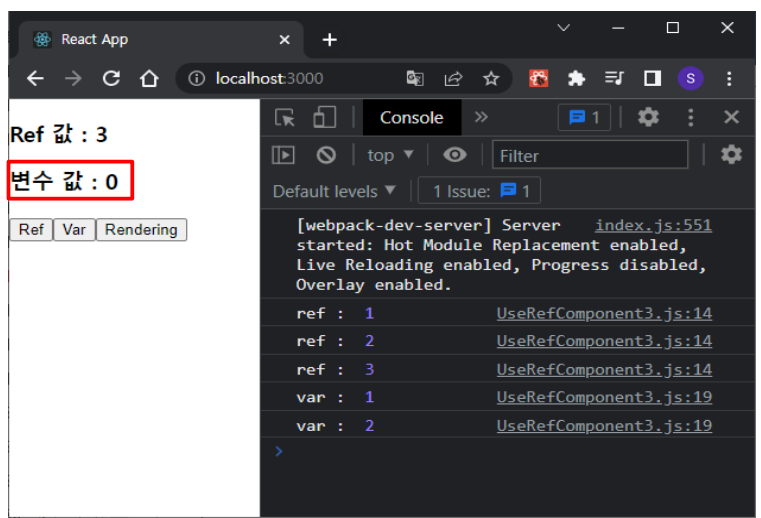Open the Chrome three-dot menu
The width and height of the screenshot is (761, 518).
[x=729, y=78]
